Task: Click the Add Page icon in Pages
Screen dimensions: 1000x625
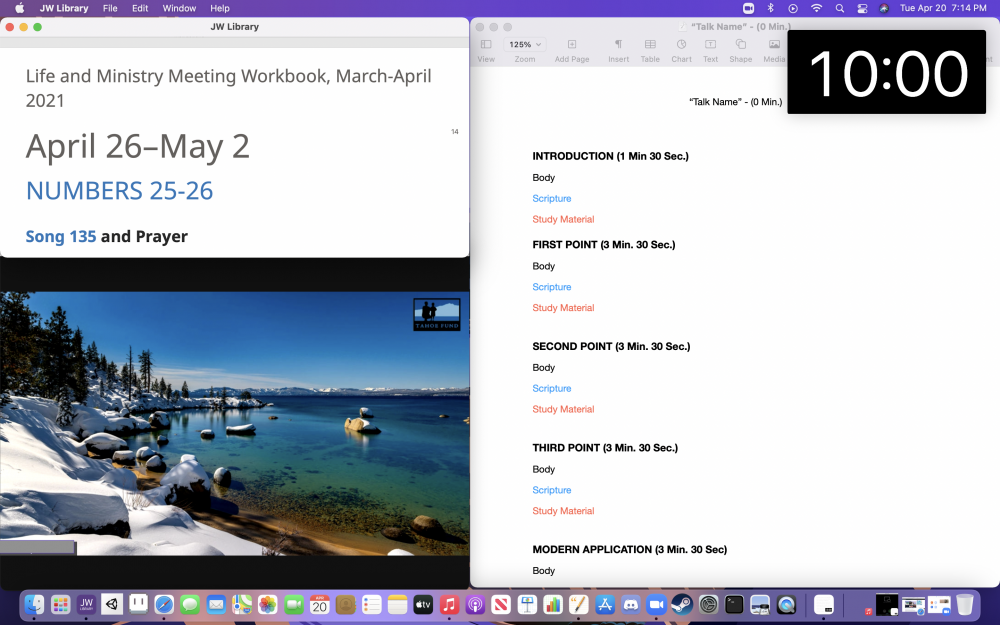Action: click(x=571, y=45)
